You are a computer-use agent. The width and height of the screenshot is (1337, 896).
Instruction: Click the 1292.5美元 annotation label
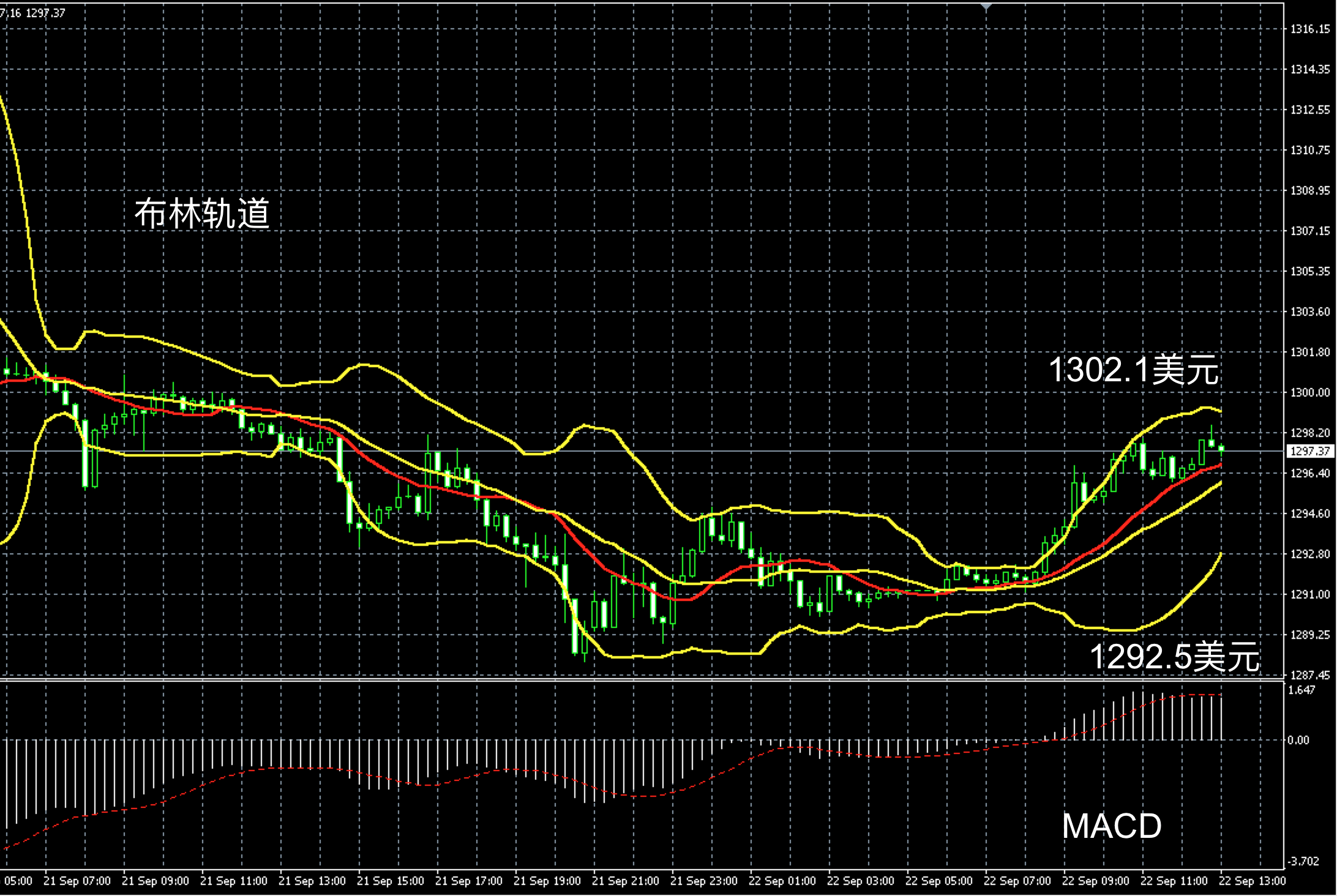click(1174, 657)
